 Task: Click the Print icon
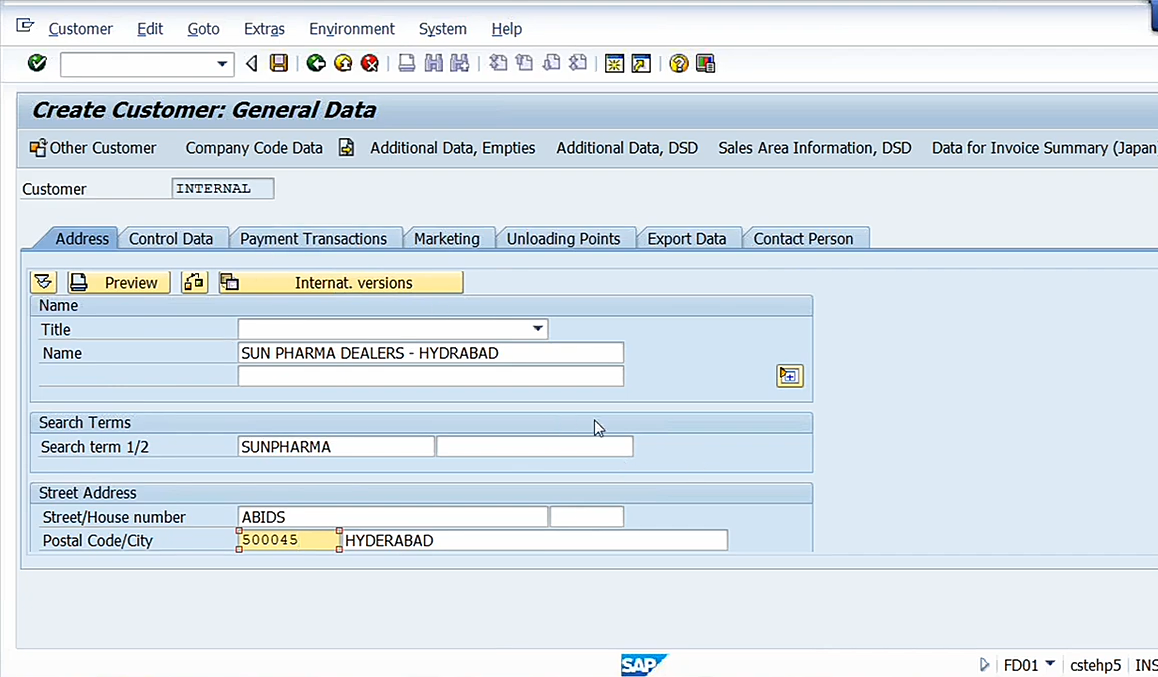coord(406,63)
